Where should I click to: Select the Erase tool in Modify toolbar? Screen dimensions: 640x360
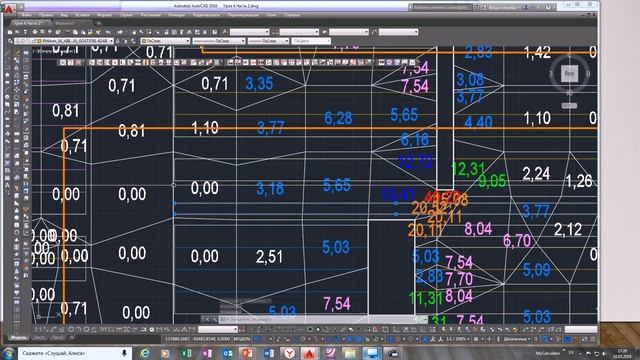click(x=17, y=53)
